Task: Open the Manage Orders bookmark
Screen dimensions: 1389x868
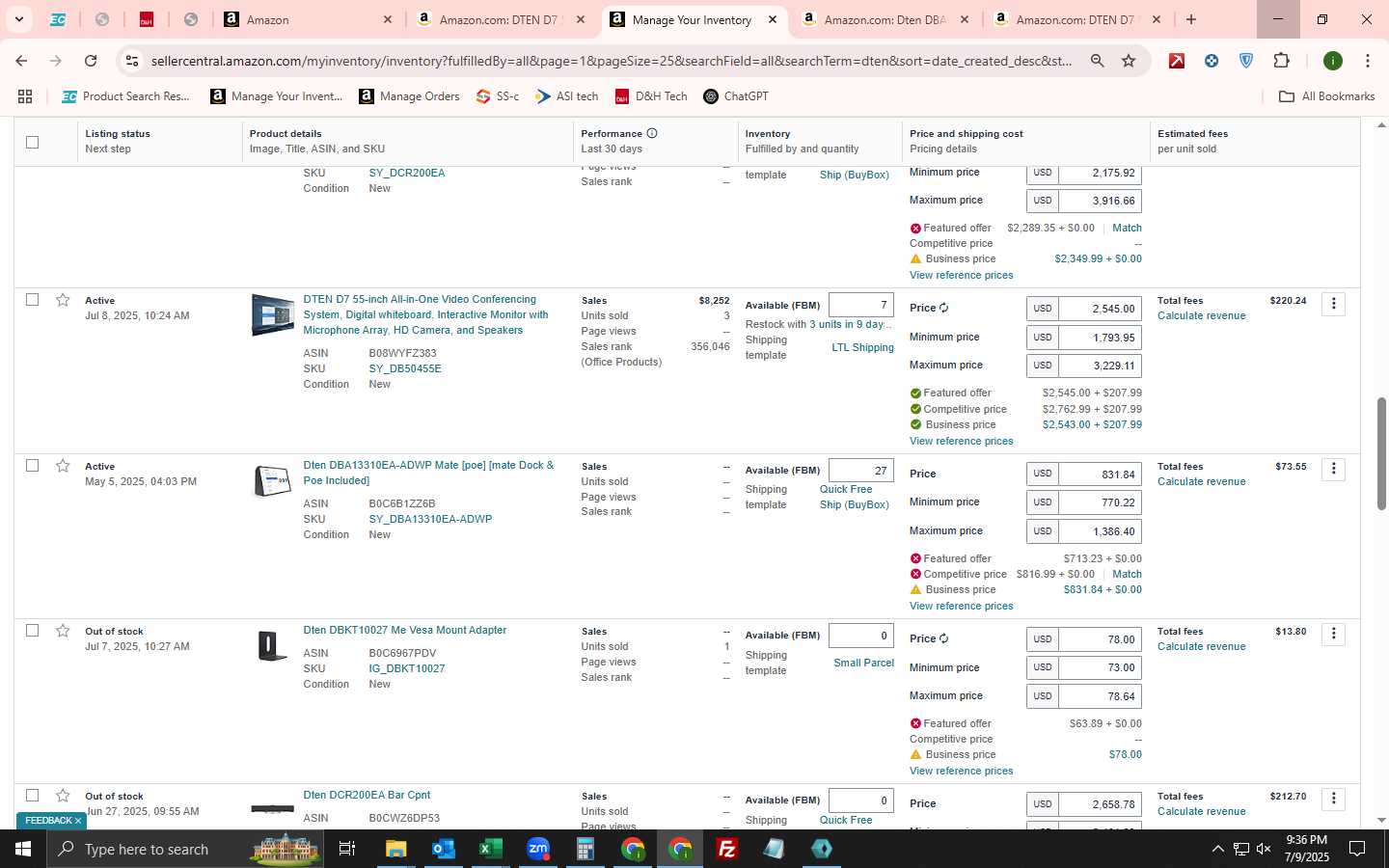Action: (409, 96)
